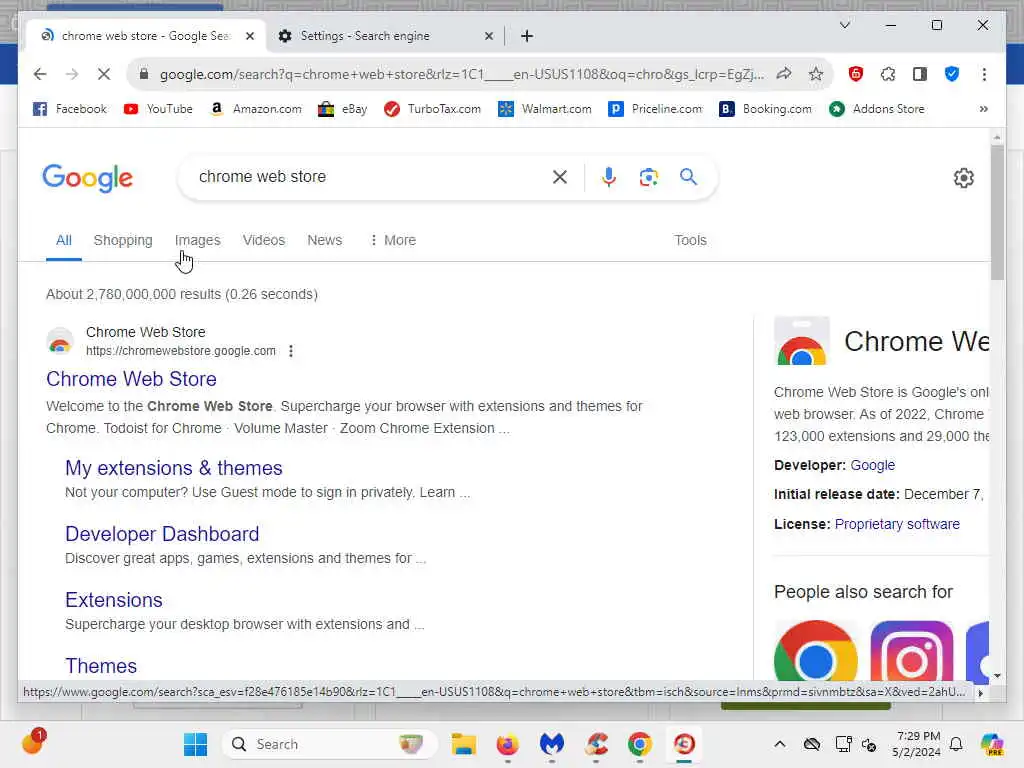This screenshot has height=768, width=1024.
Task: Start voice search with the microphone
Action: (x=609, y=177)
